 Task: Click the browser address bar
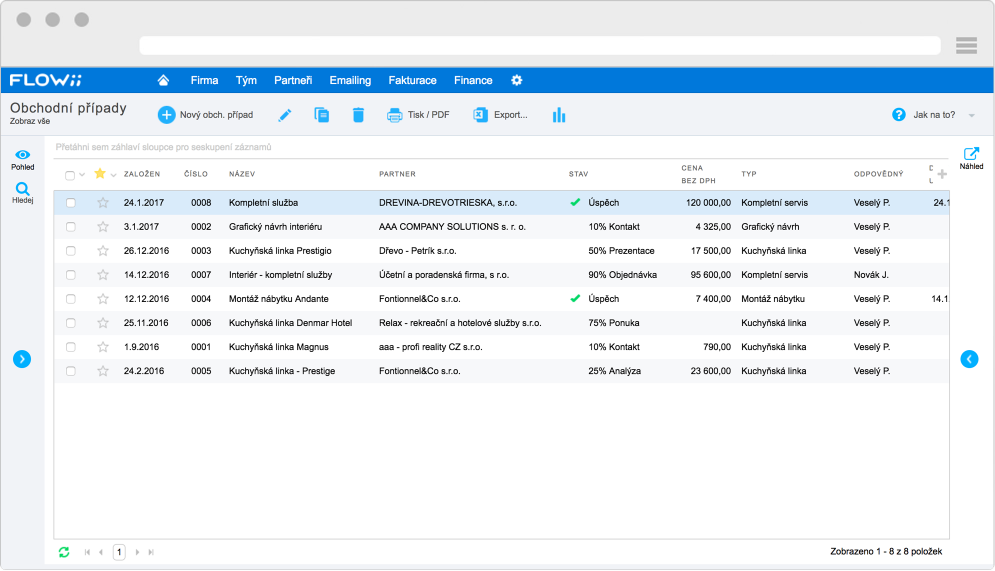(x=540, y=45)
